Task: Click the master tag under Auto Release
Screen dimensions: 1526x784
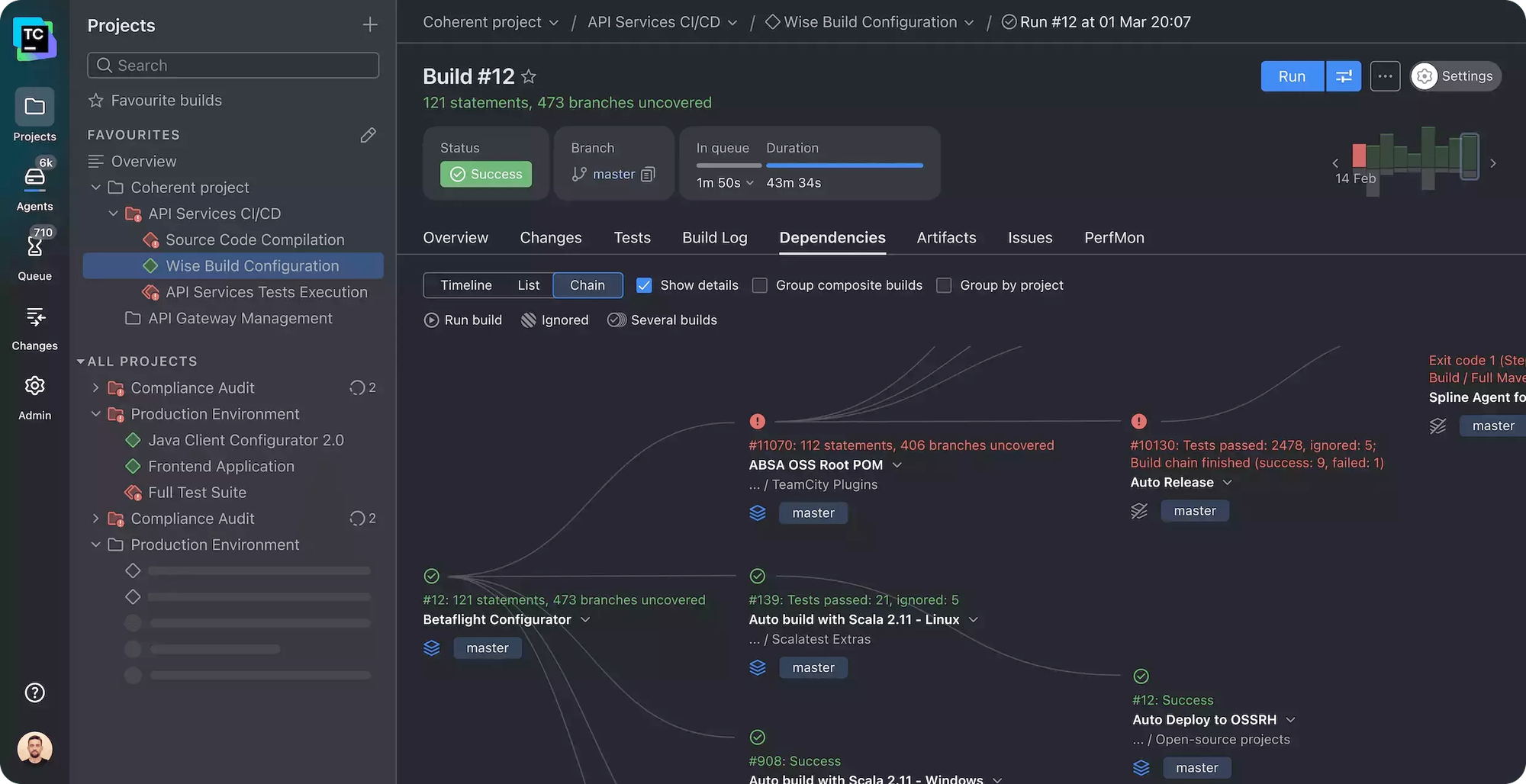Action: 1195,511
